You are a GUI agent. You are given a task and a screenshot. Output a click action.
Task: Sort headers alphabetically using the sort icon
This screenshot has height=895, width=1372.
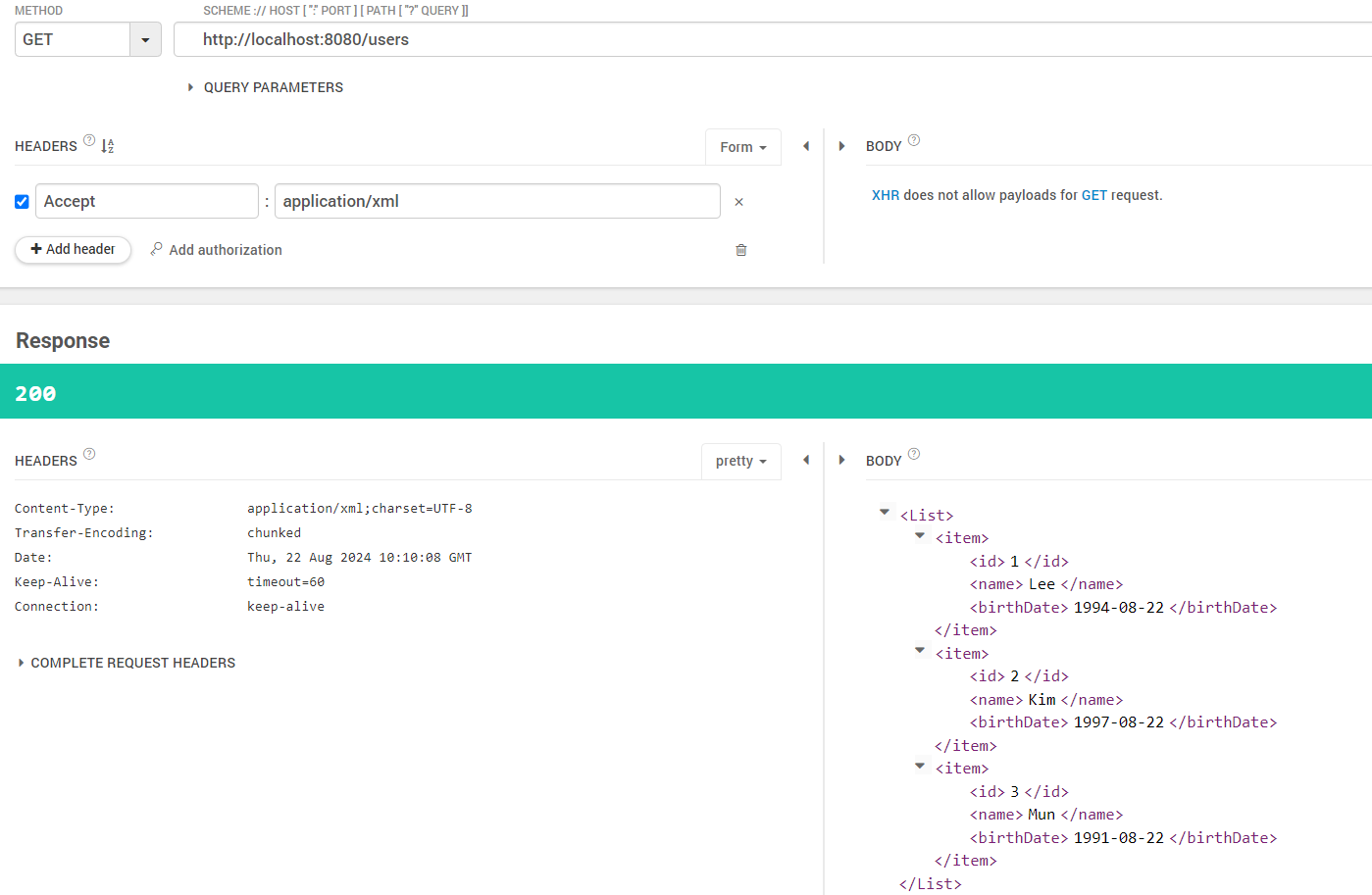point(107,145)
